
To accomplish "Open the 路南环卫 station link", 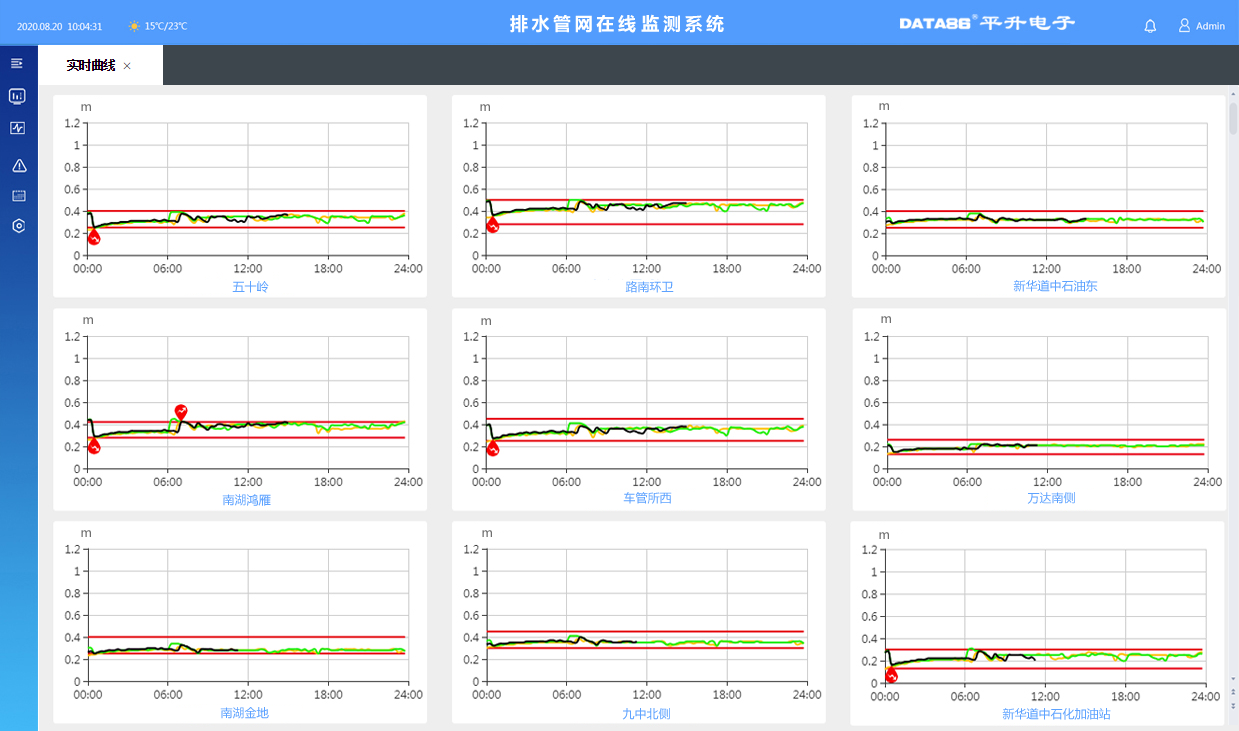I will [649, 287].
